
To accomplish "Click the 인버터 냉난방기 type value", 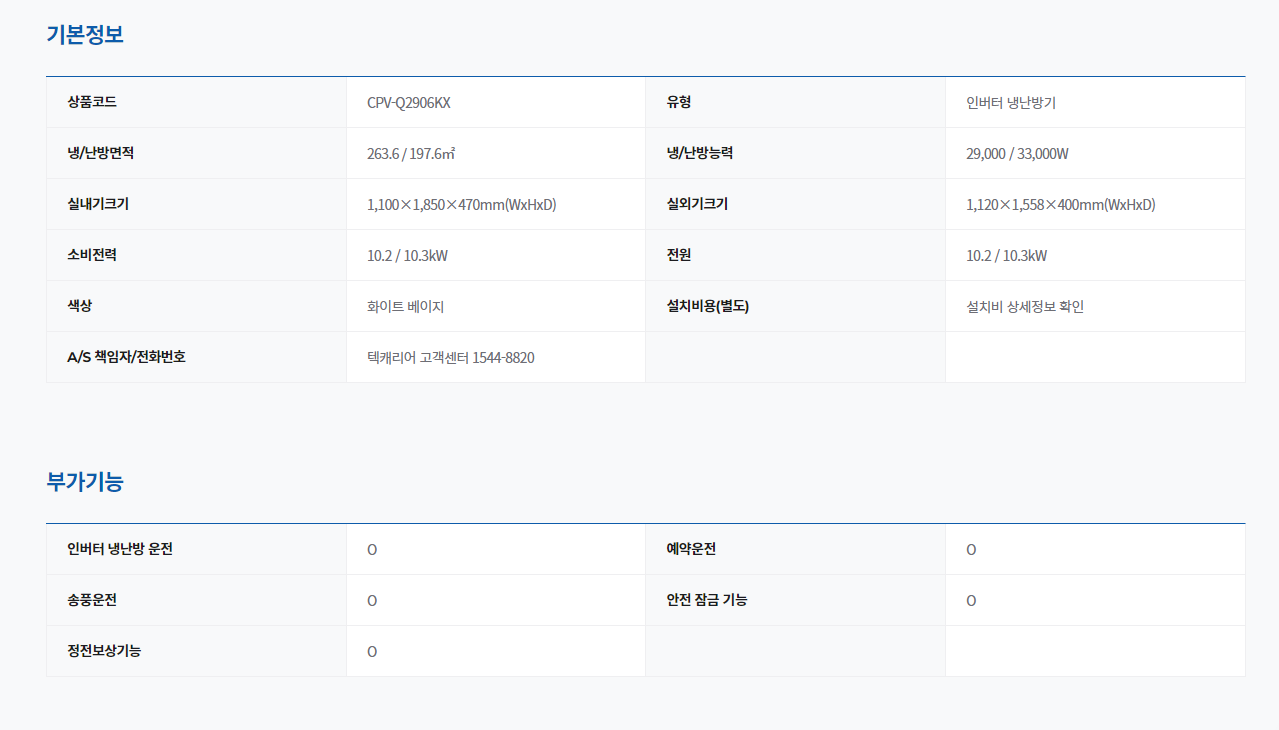I will tap(1011, 103).
